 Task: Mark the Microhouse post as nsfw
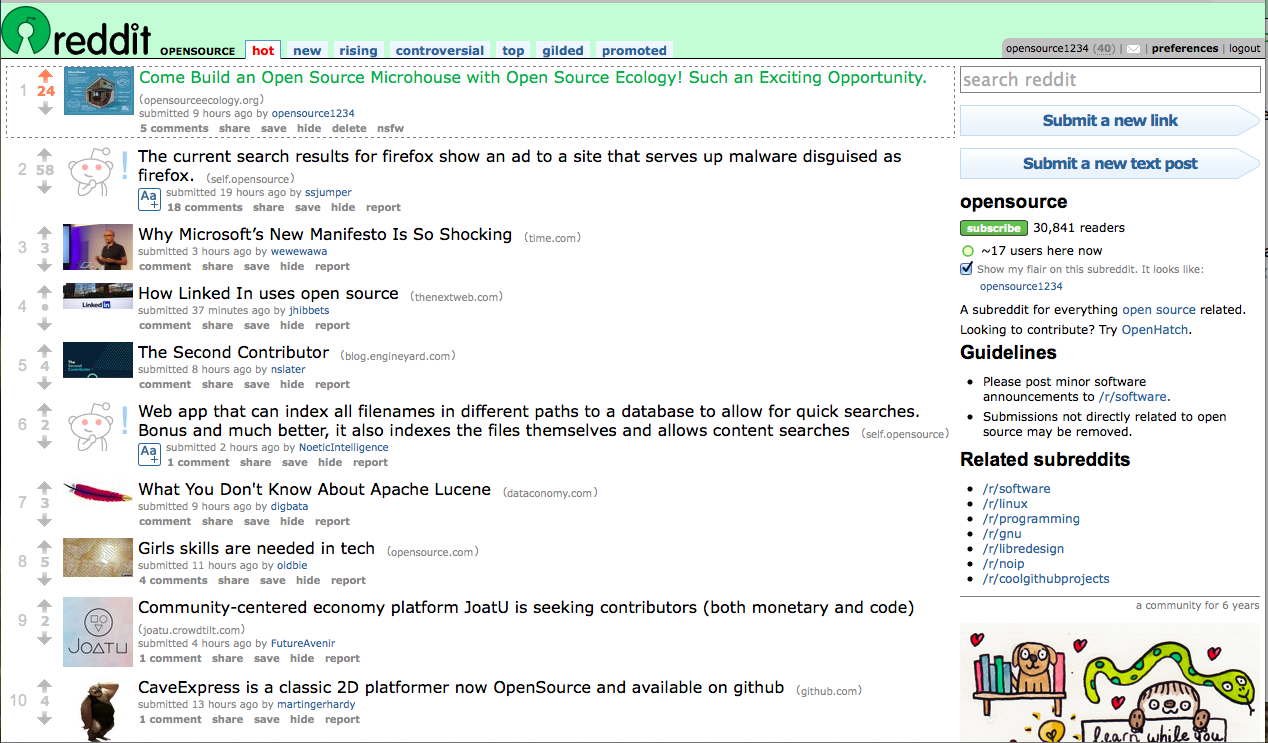391,129
